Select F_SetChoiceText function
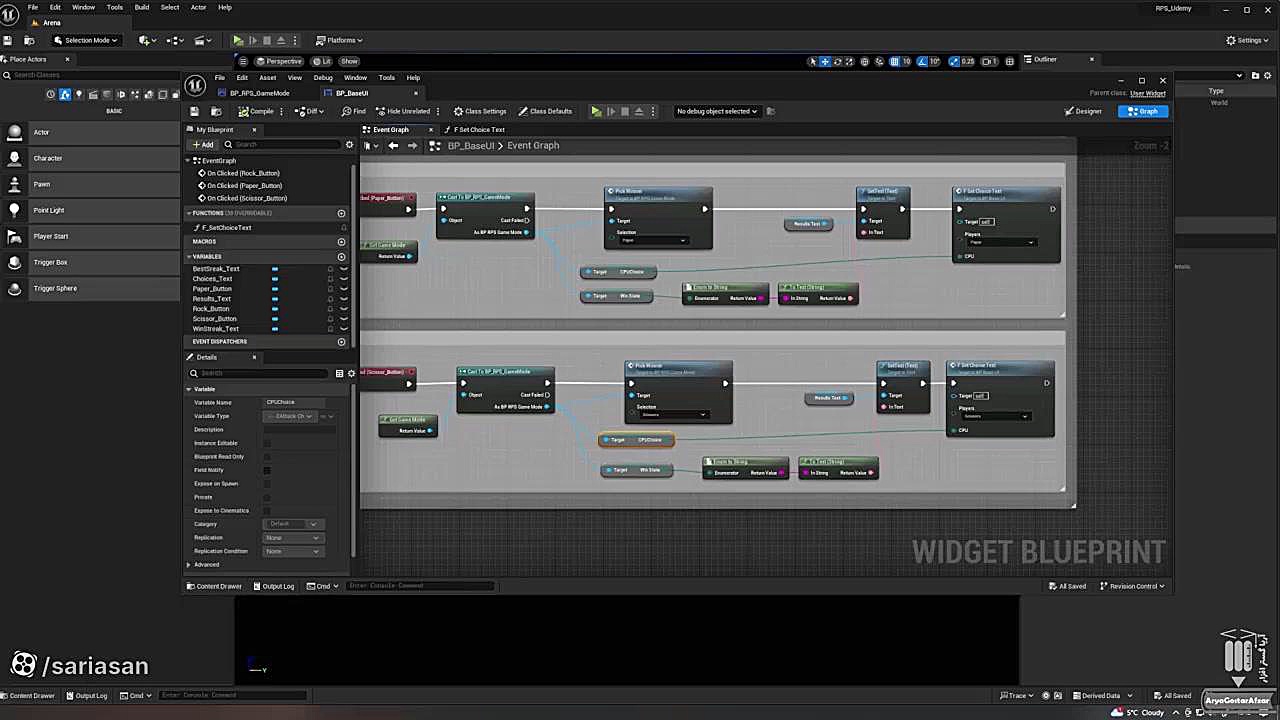The height and width of the screenshot is (720, 1280). [226, 228]
